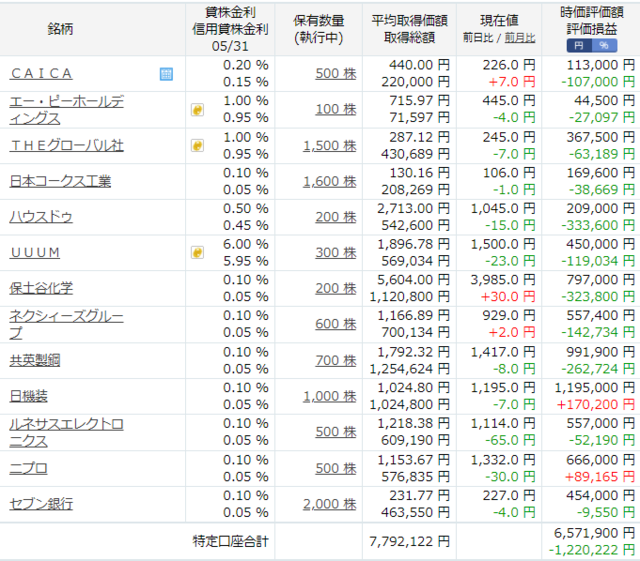The image size is (640, 561).
Task: Click 保土谷化学's 200 株 quantity link
Action: point(336,288)
